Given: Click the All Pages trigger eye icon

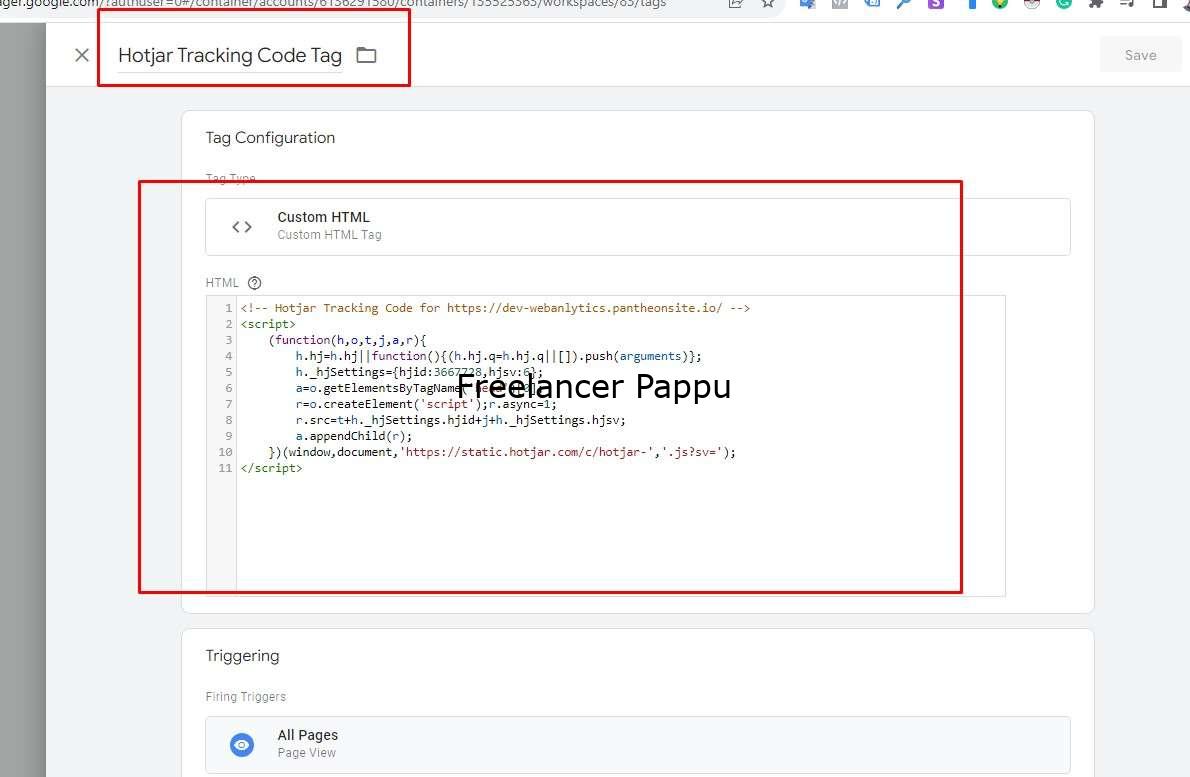Looking at the screenshot, I should coord(242,744).
